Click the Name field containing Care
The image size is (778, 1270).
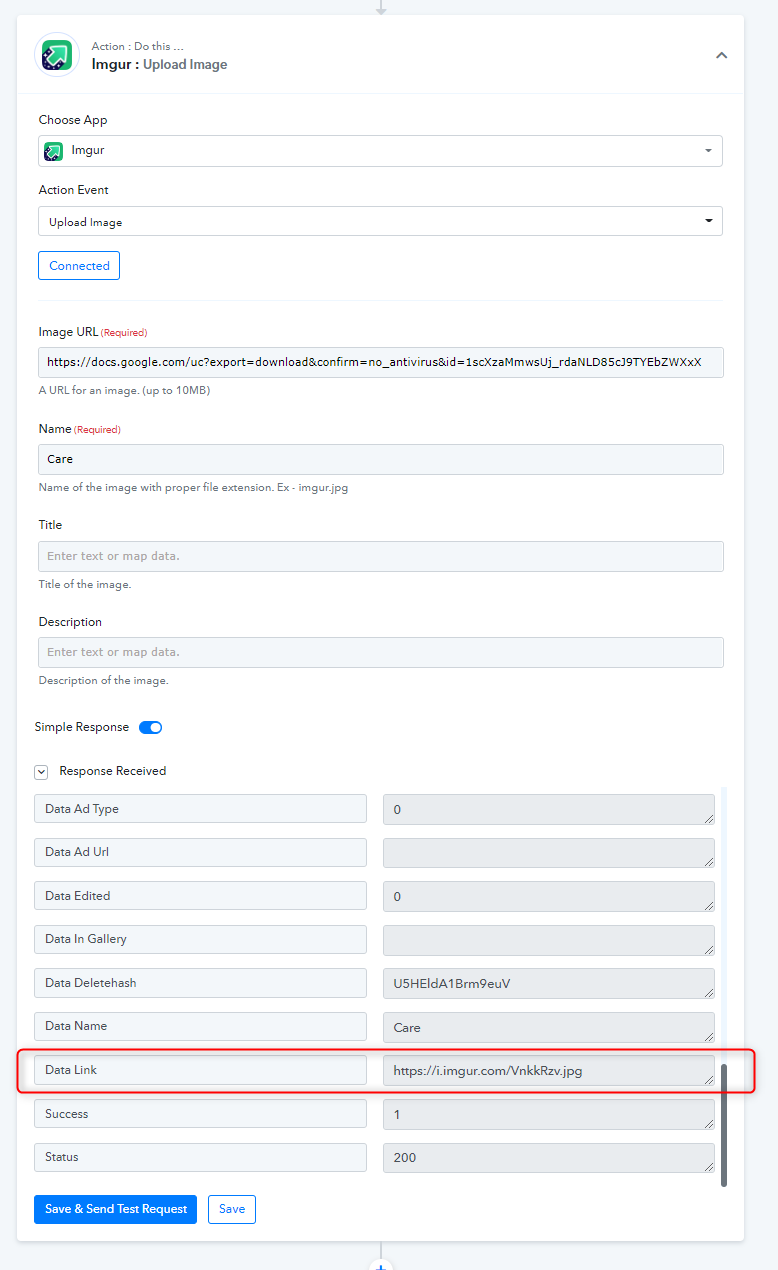point(380,459)
